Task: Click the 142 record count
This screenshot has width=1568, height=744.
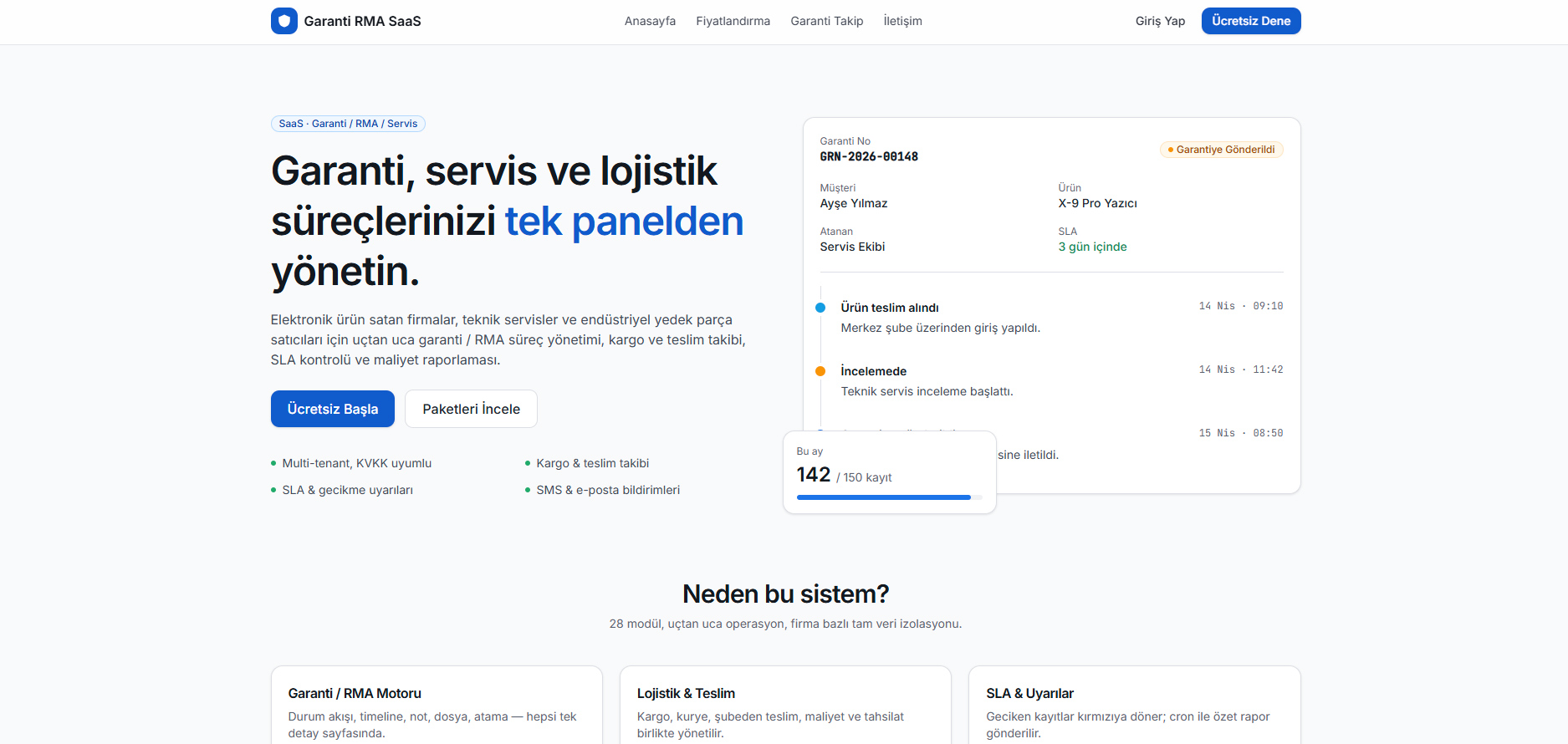Action: point(814,475)
